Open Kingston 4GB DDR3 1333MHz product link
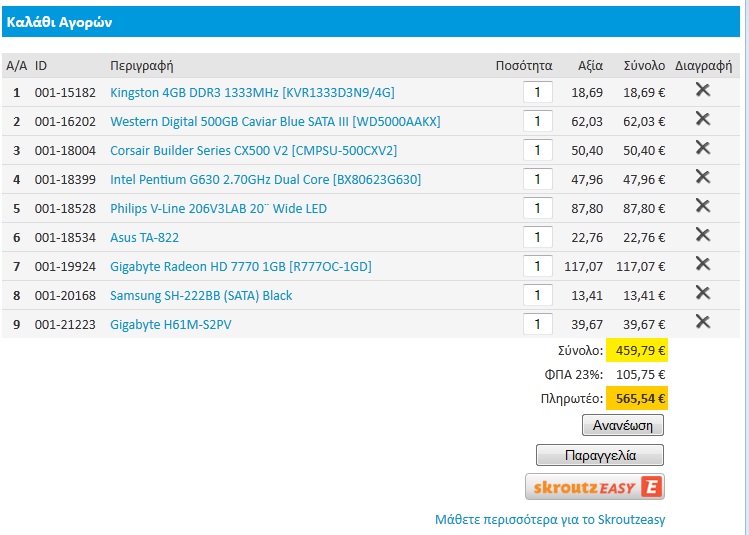Screen dimensions: 749x535 [252, 92]
